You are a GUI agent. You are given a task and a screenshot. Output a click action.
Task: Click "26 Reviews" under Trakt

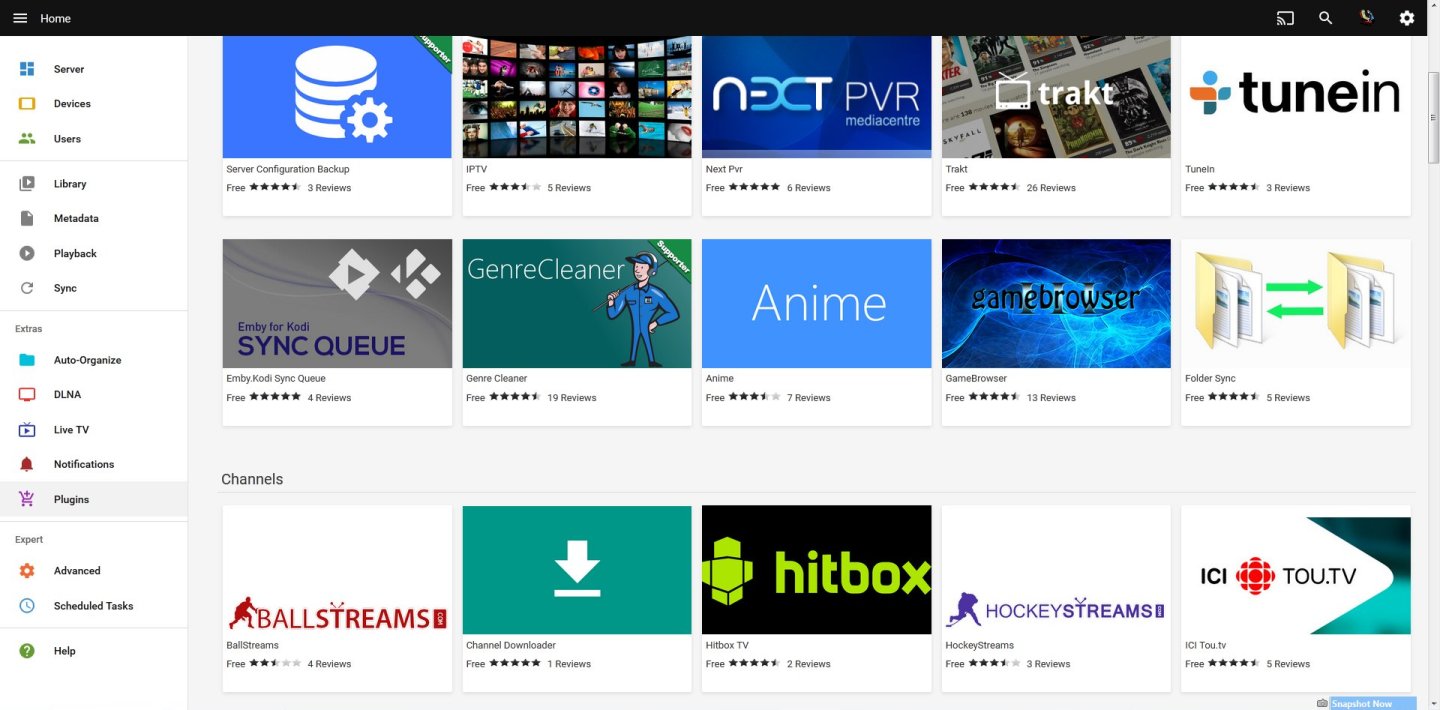pos(1051,188)
